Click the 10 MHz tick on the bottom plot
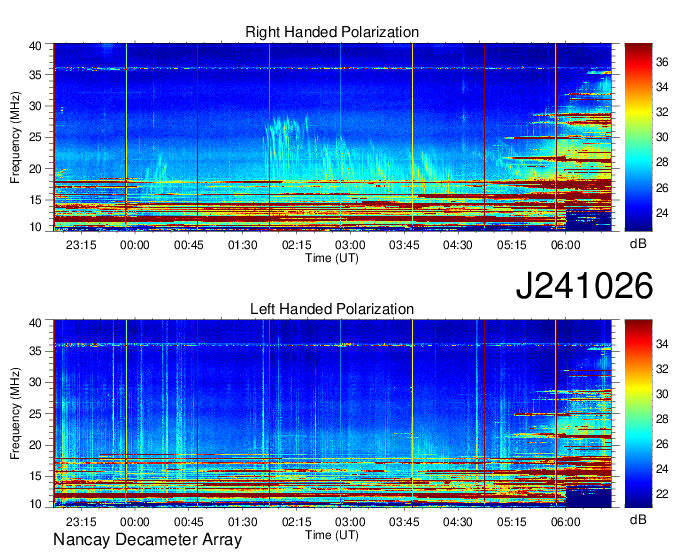 point(35,504)
